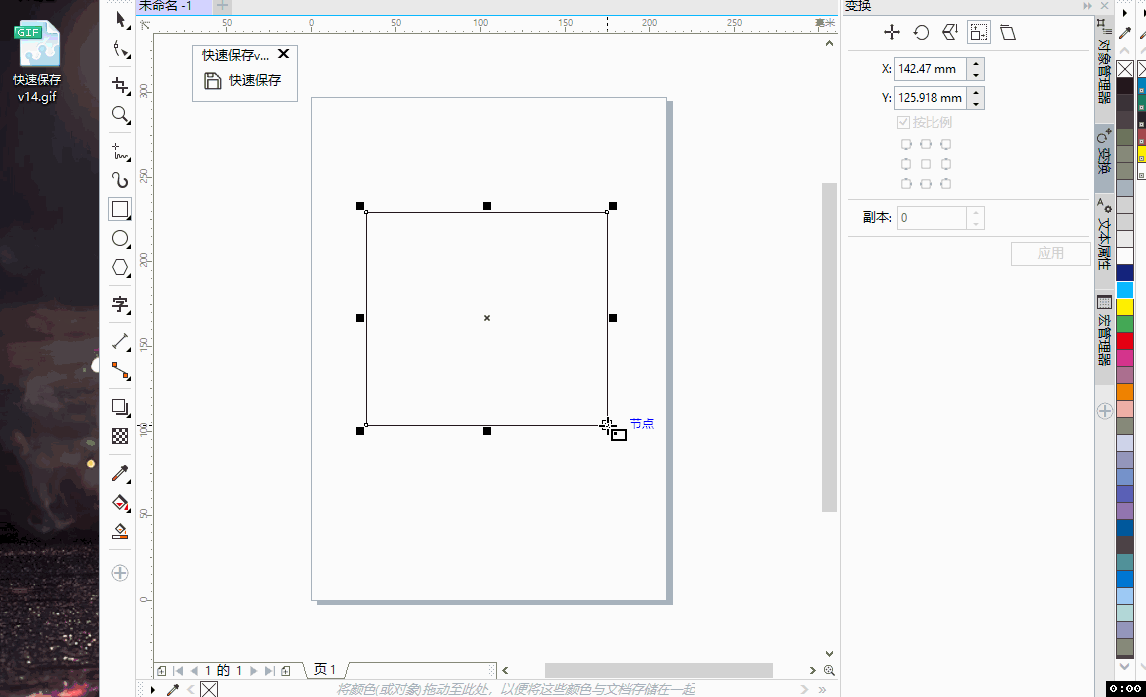Choose the Polygon tool
Image resolution: width=1146 pixels, height=697 pixels.
tap(121, 268)
